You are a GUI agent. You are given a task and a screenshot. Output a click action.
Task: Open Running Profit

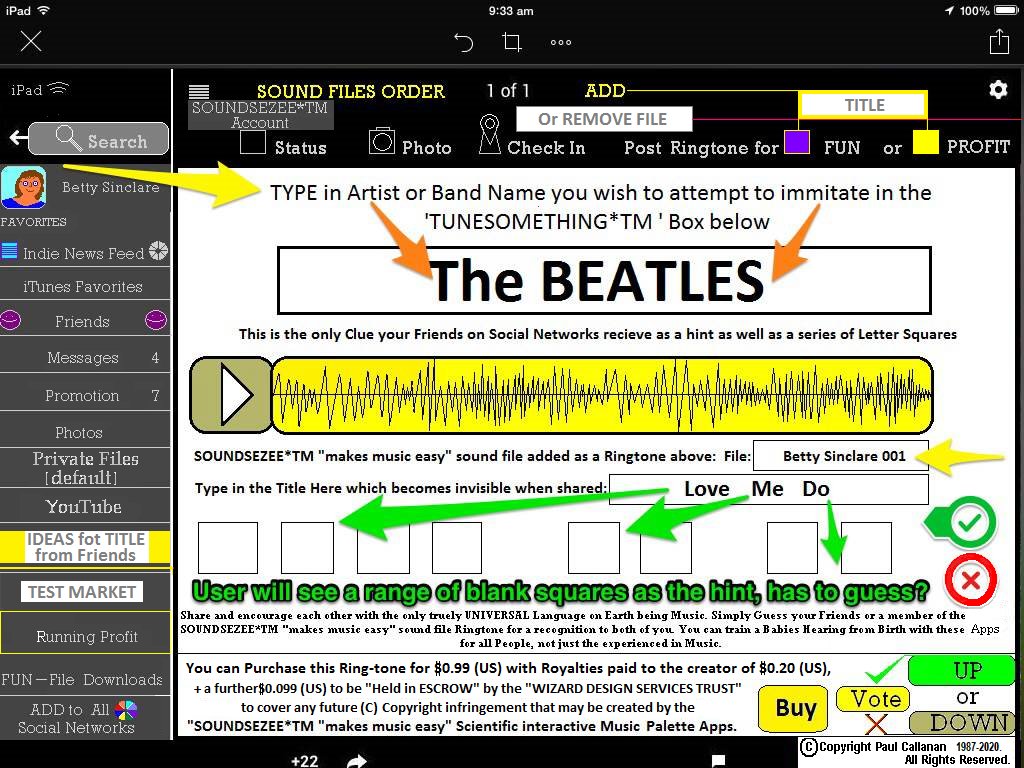point(86,635)
